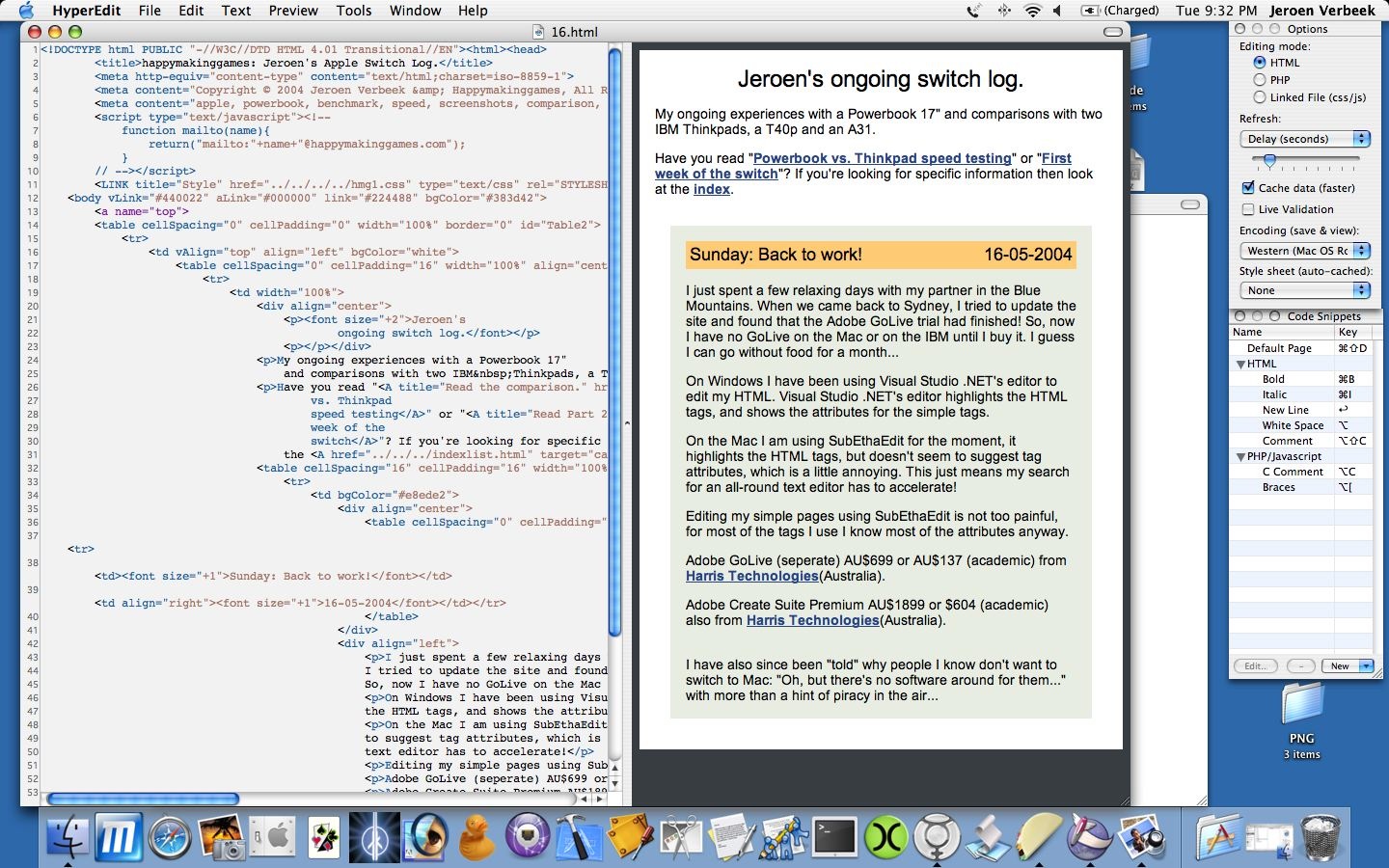Open the New snippet popup arrow

pyautogui.click(x=1366, y=666)
